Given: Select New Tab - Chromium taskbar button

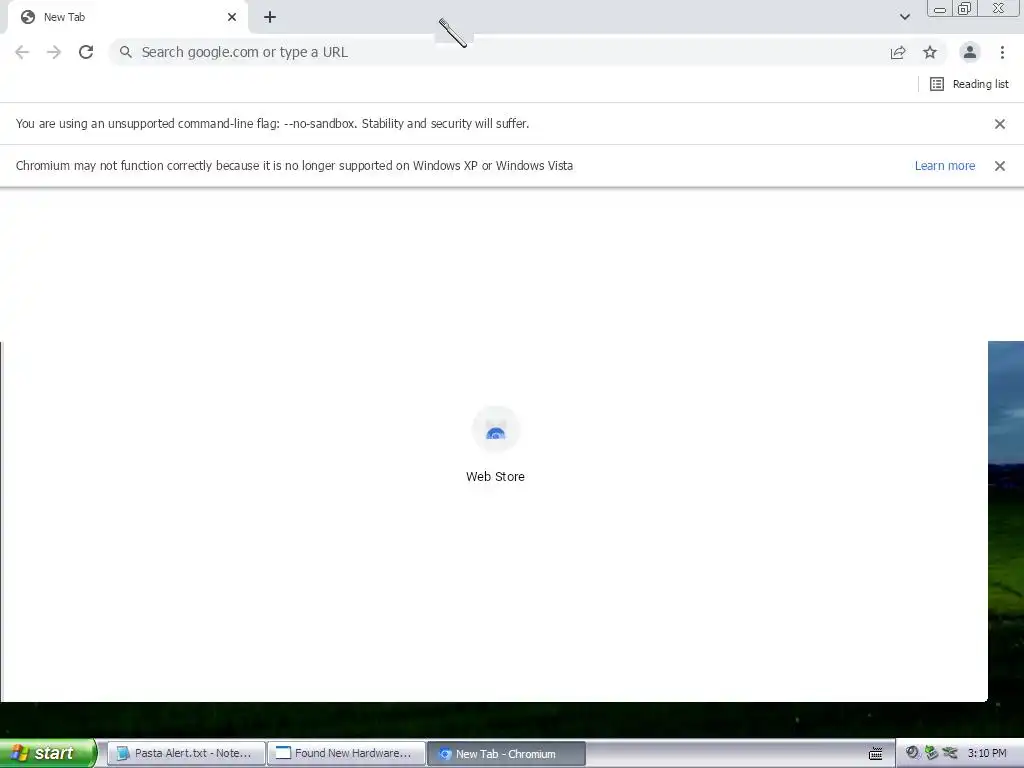Looking at the screenshot, I should coord(507,754).
